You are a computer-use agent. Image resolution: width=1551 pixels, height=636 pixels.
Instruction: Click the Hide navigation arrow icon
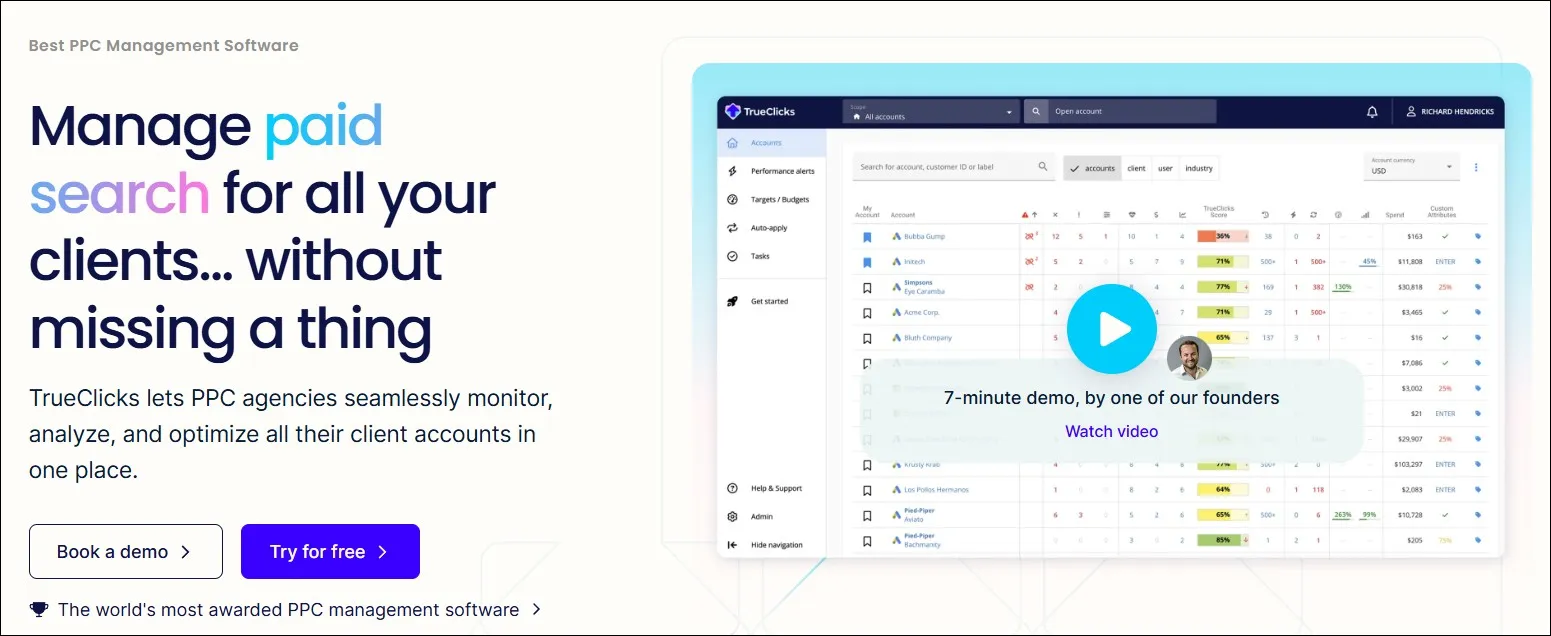[x=732, y=545]
